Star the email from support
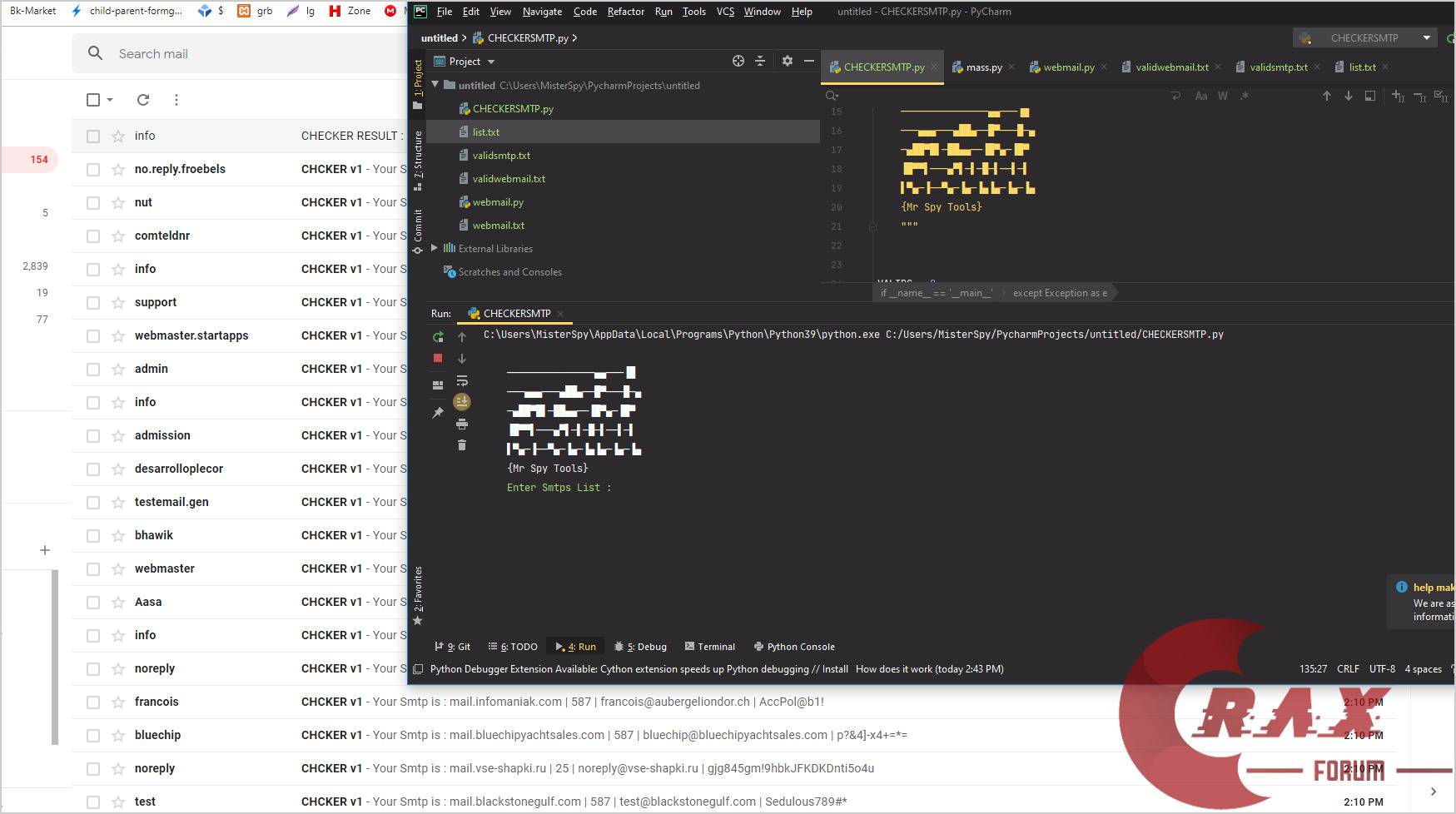Image resolution: width=1456 pixels, height=814 pixels. 118,303
